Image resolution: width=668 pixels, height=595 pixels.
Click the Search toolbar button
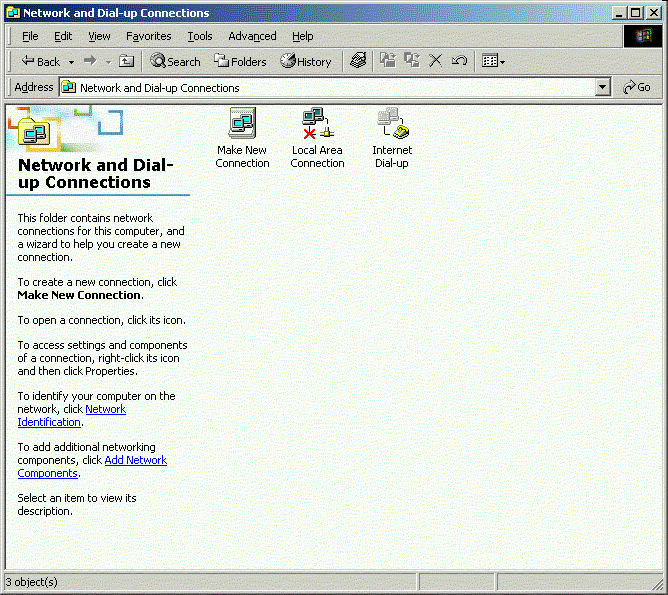point(176,61)
